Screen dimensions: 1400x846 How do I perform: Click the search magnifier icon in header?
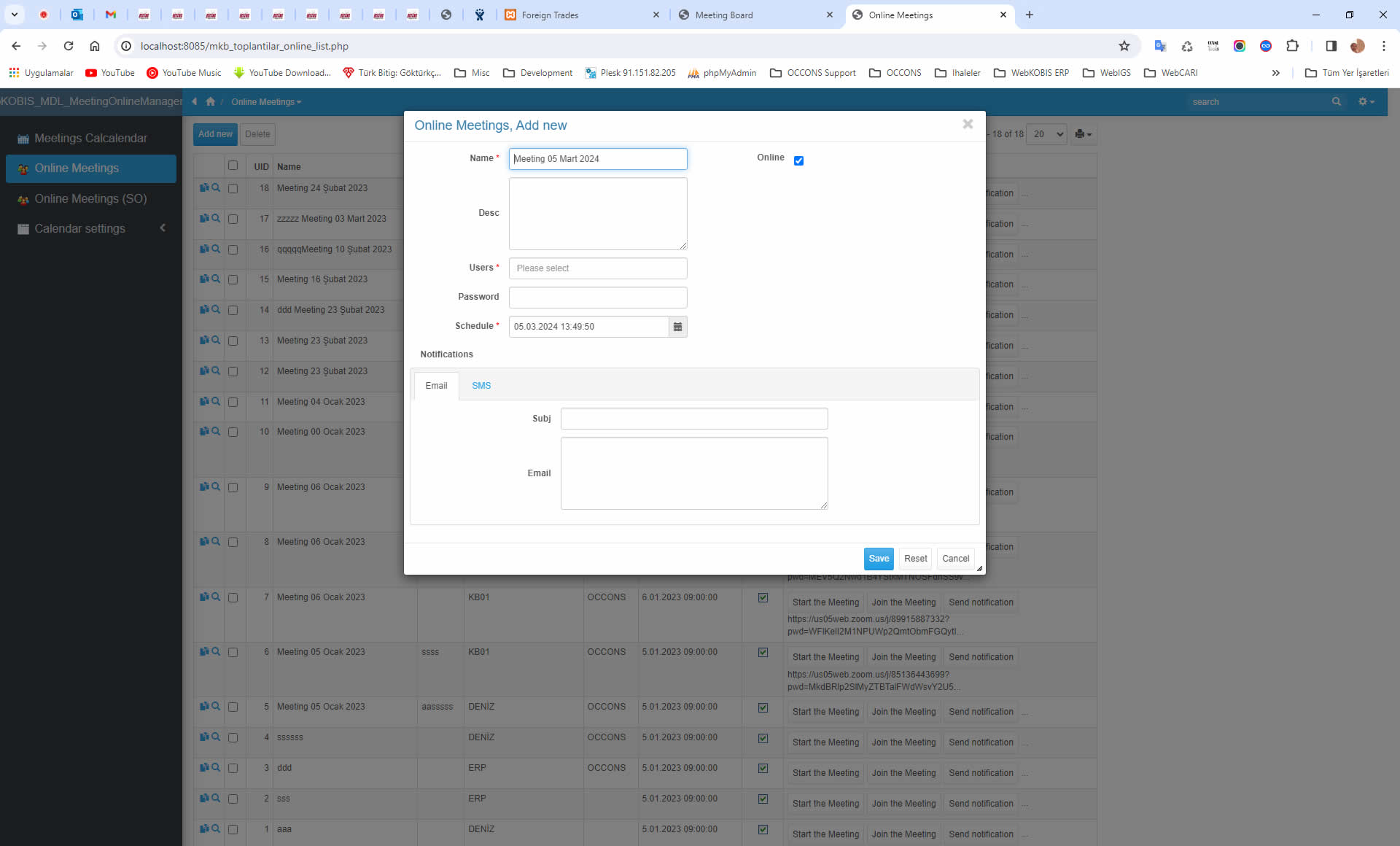tap(1336, 101)
